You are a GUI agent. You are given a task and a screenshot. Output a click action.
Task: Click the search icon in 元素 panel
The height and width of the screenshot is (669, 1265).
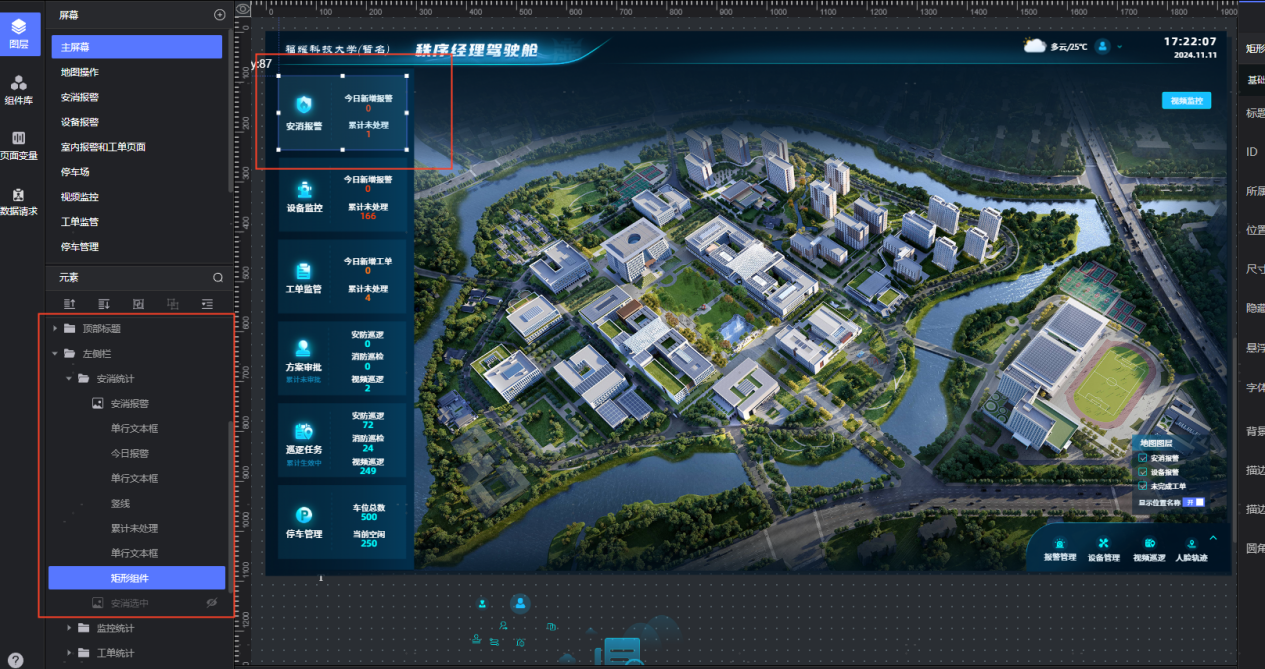click(x=218, y=277)
